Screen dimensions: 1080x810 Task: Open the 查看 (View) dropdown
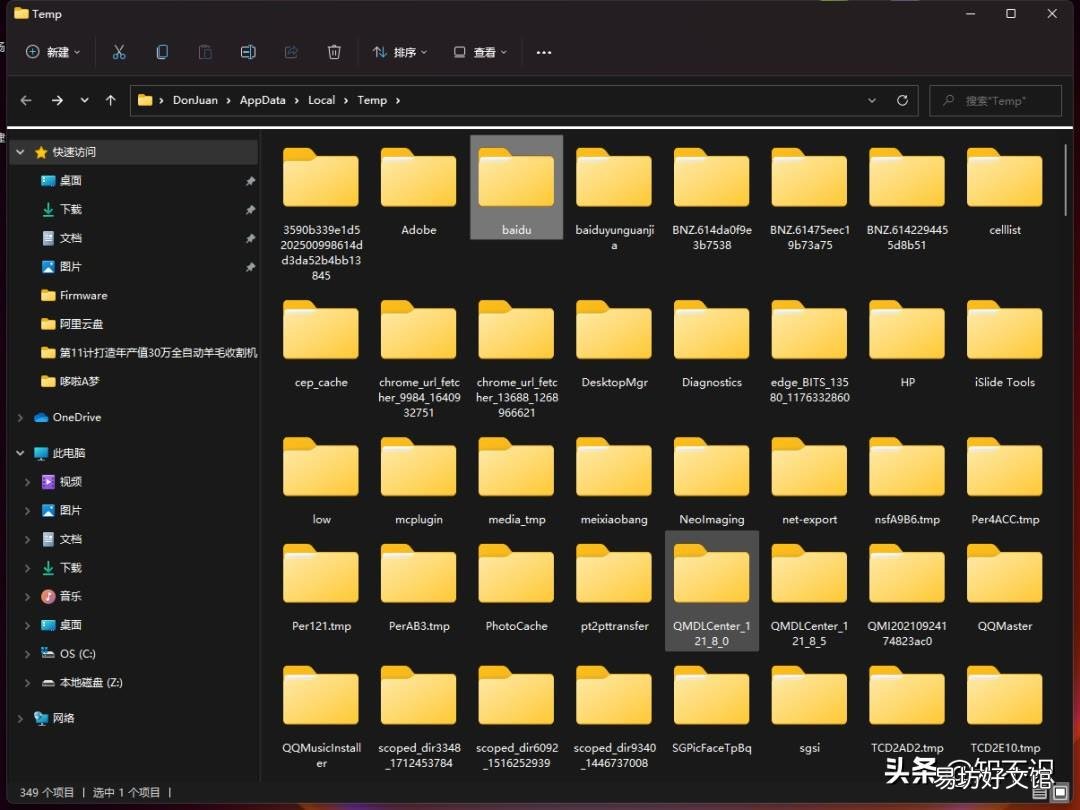coord(480,52)
